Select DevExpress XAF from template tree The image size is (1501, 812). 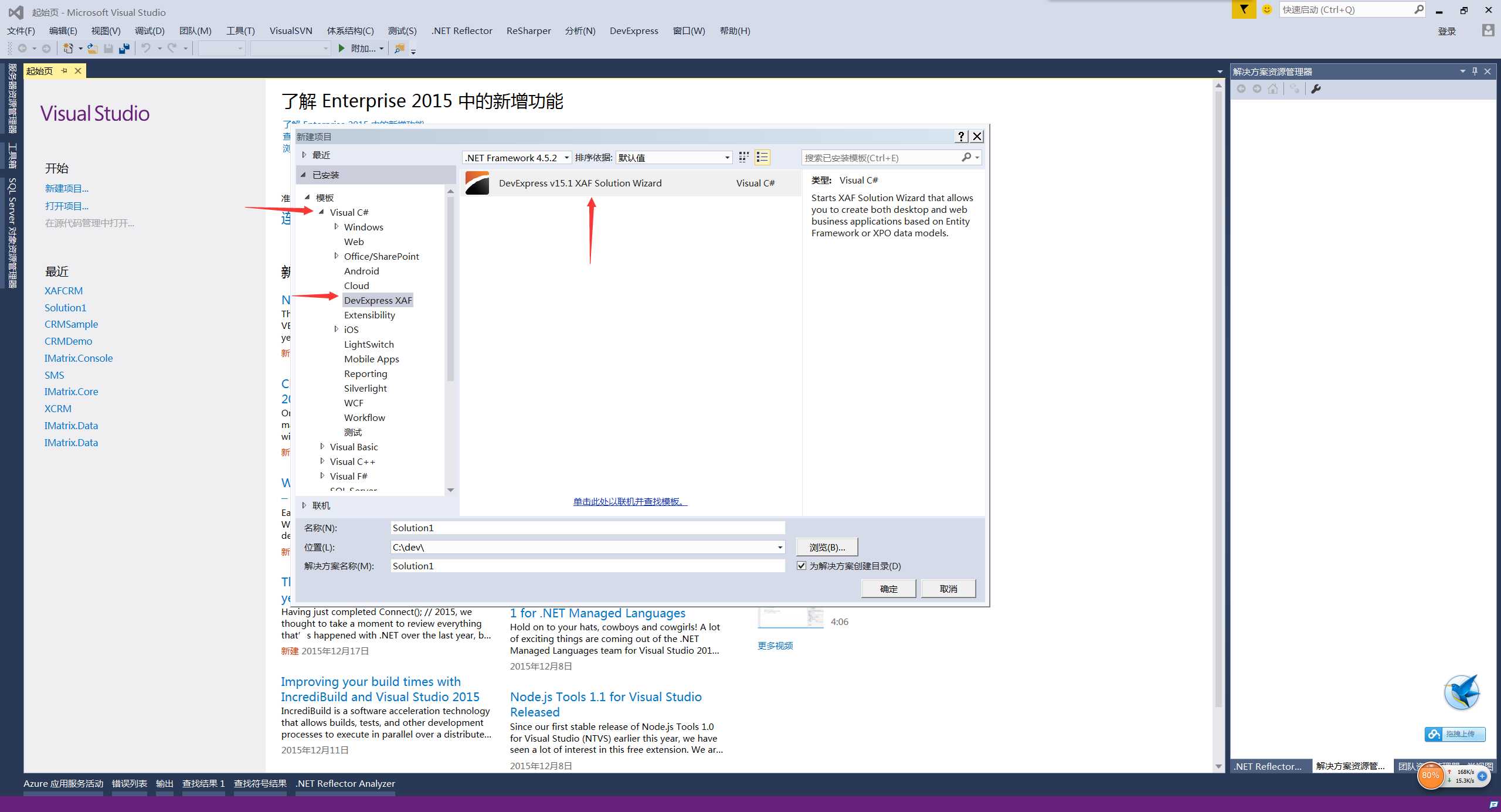click(378, 300)
